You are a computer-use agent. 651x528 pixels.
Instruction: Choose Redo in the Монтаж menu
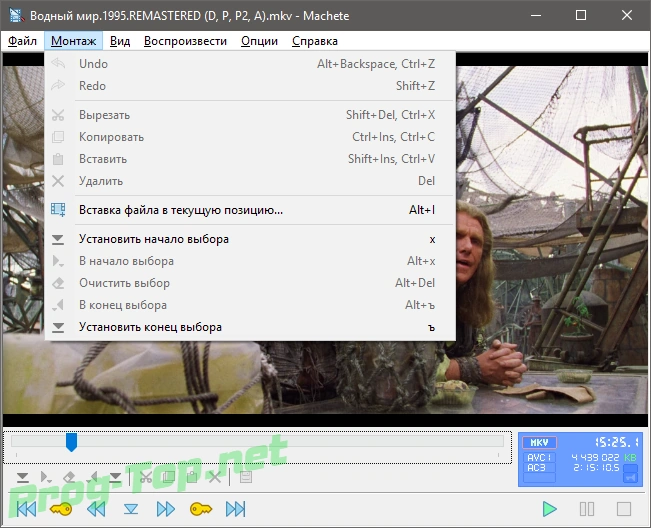coord(250,86)
